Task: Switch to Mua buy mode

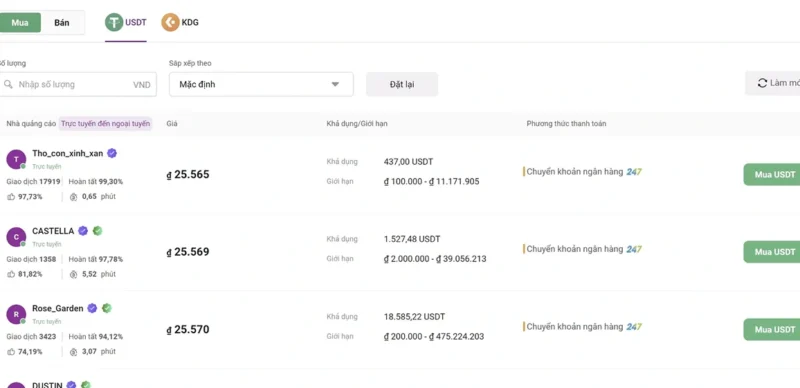Action: [x=20, y=22]
